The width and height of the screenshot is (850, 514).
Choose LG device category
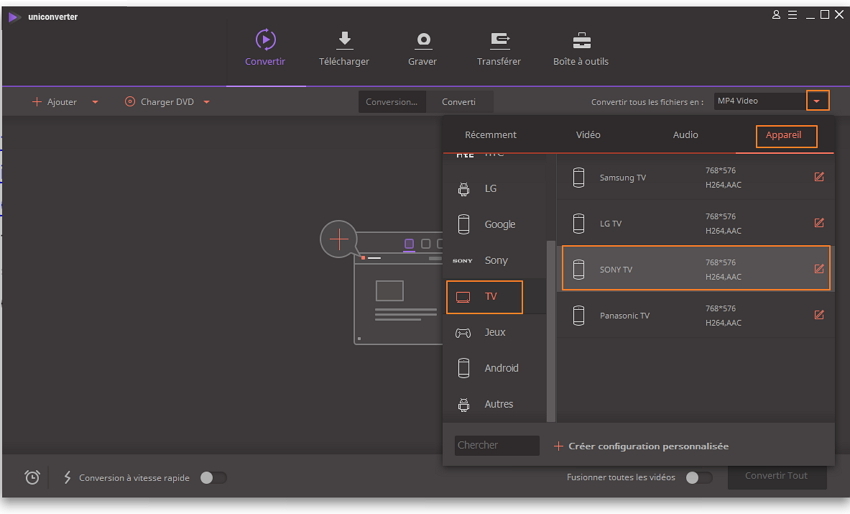click(x=494, y=189)
